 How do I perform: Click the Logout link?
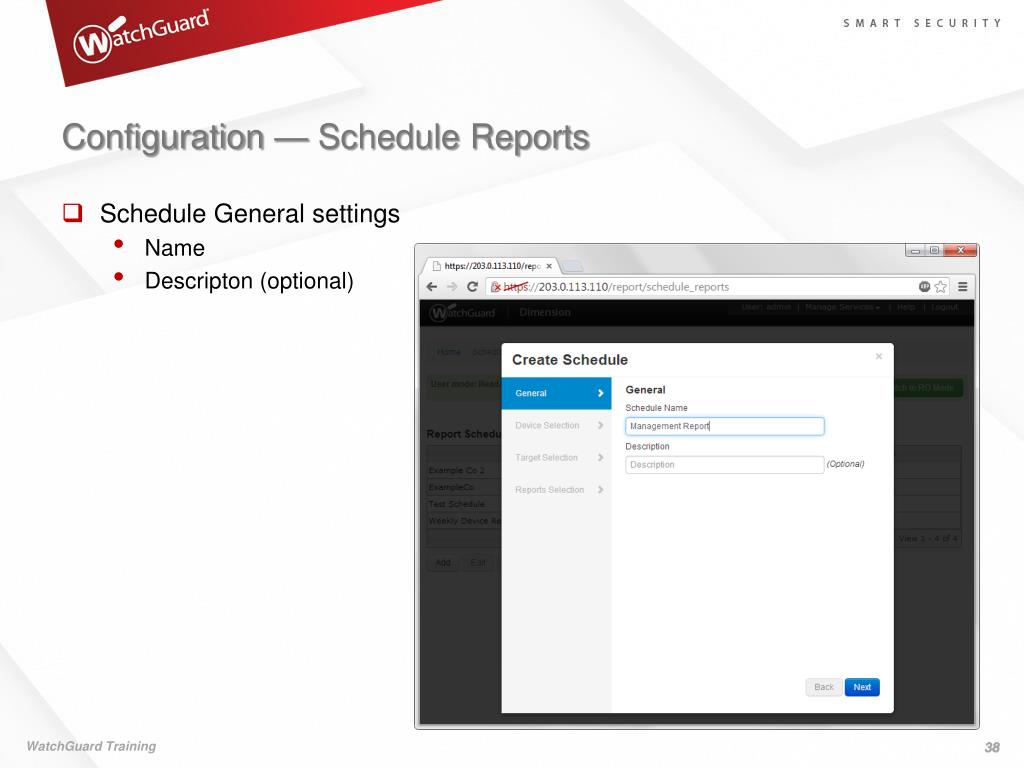pos(944,307)
